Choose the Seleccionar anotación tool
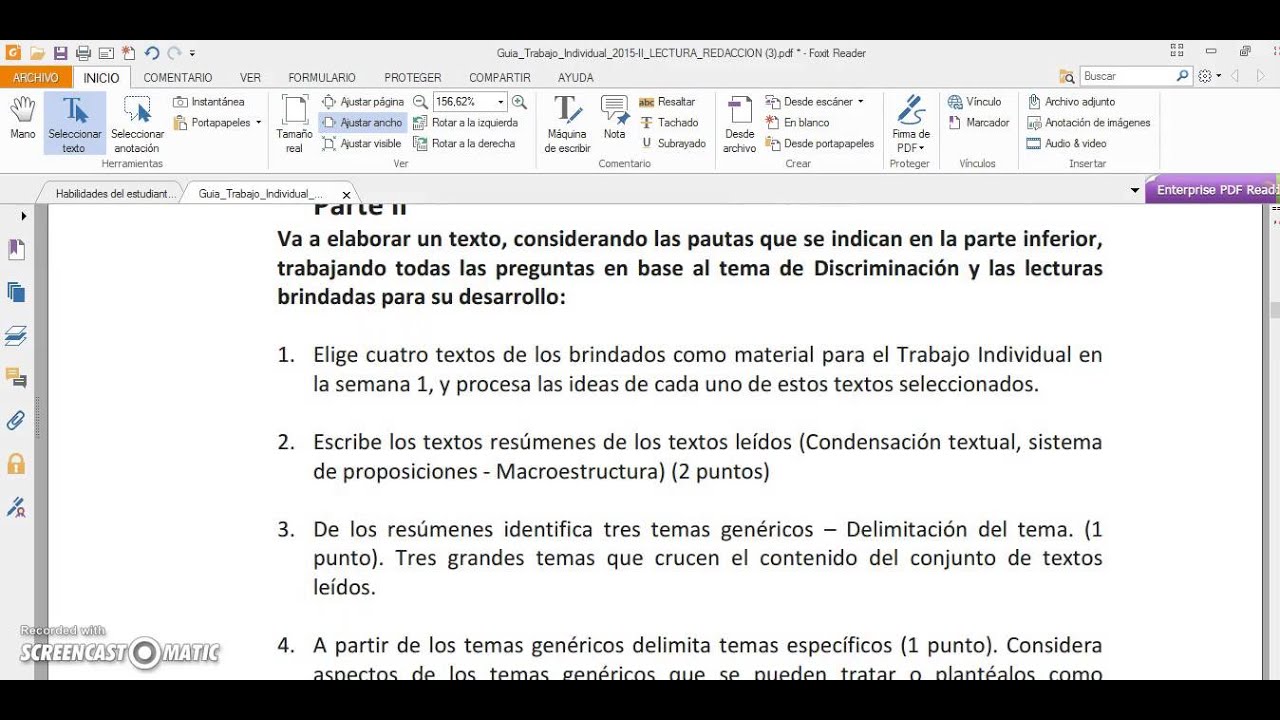The height and width of the screenshot is (720, 1280). click(x=137, y=125)
